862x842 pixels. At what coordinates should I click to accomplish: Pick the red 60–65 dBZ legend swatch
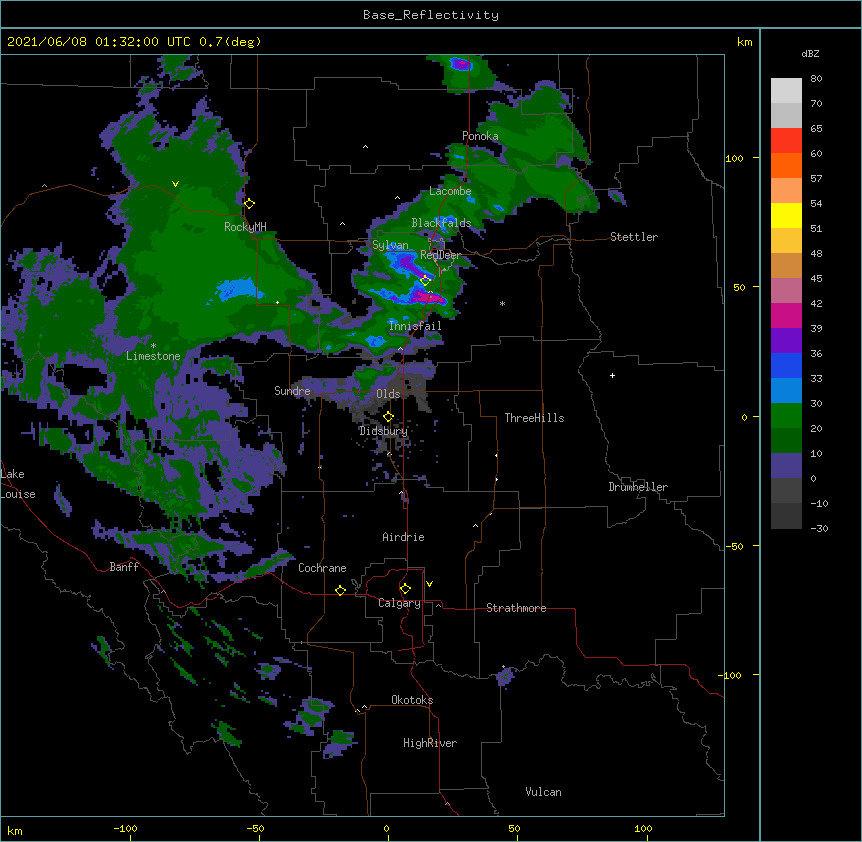tap(786, 141)
